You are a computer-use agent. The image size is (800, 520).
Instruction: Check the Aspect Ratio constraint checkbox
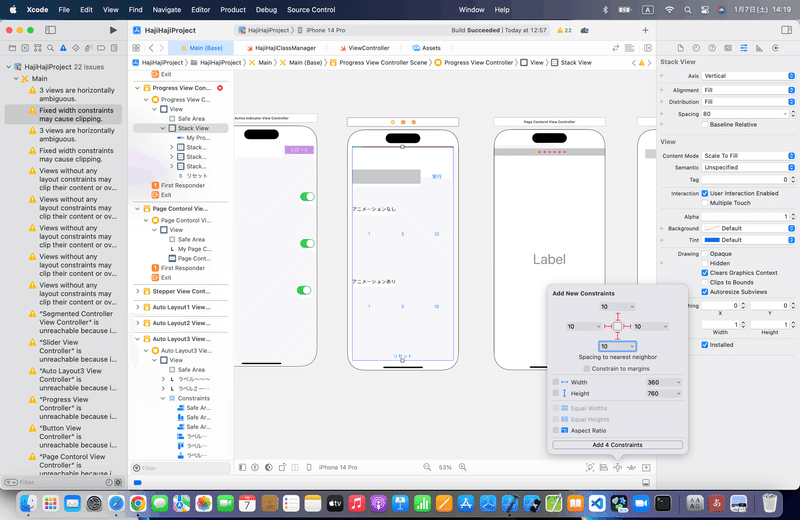click(556, 430)
